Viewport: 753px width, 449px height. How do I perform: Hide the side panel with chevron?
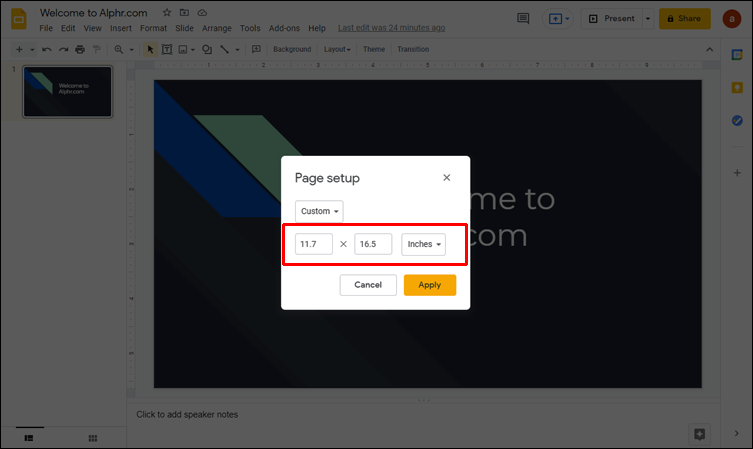tap(737, 434)
